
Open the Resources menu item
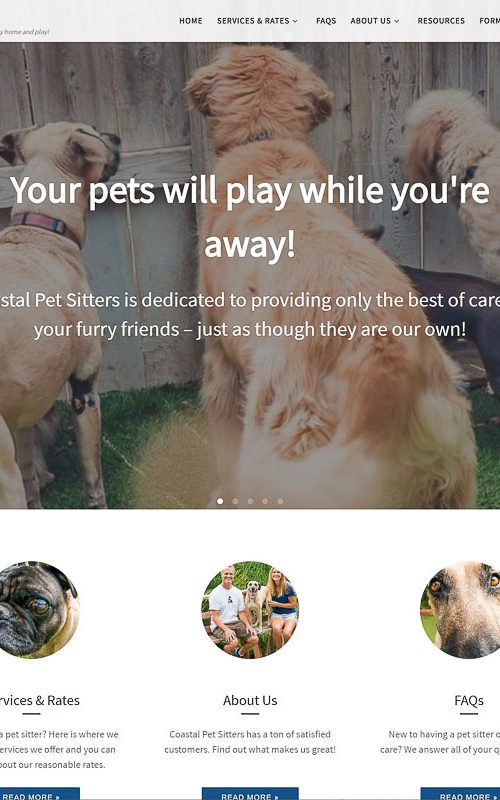pos(441,21)
